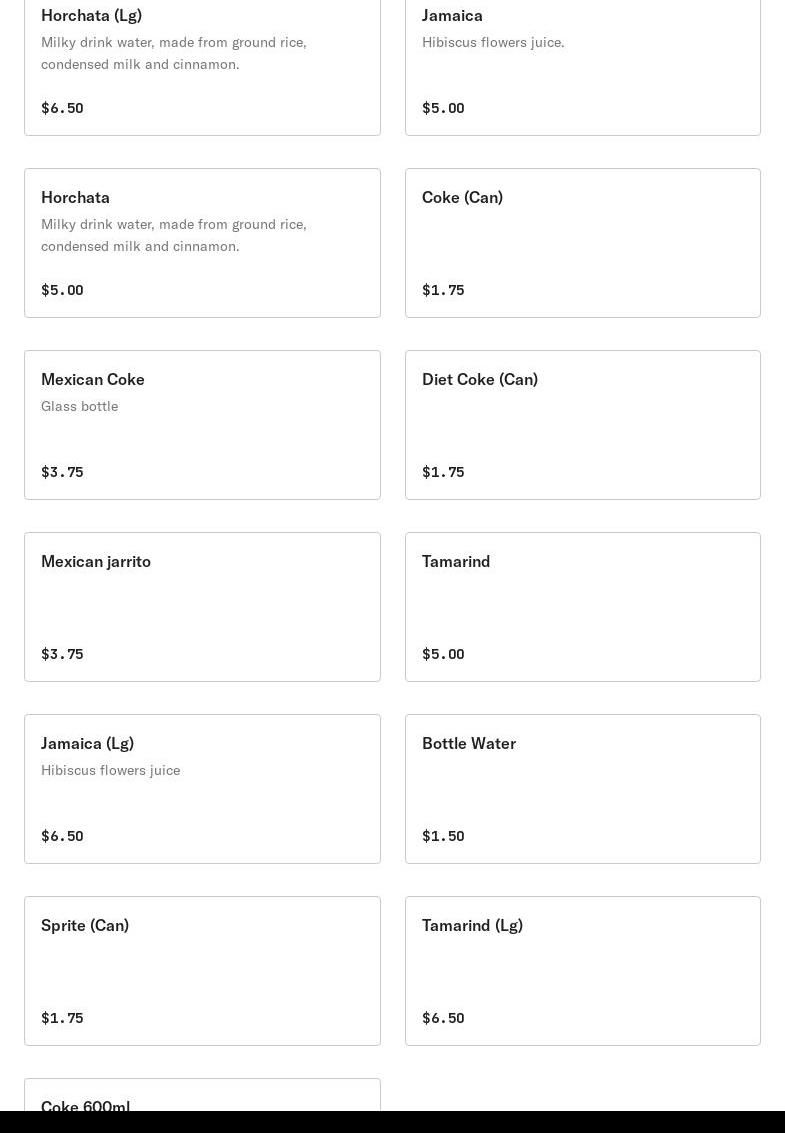
Task: Open the Mexican jarrito item card
Action: coord(202,607)
